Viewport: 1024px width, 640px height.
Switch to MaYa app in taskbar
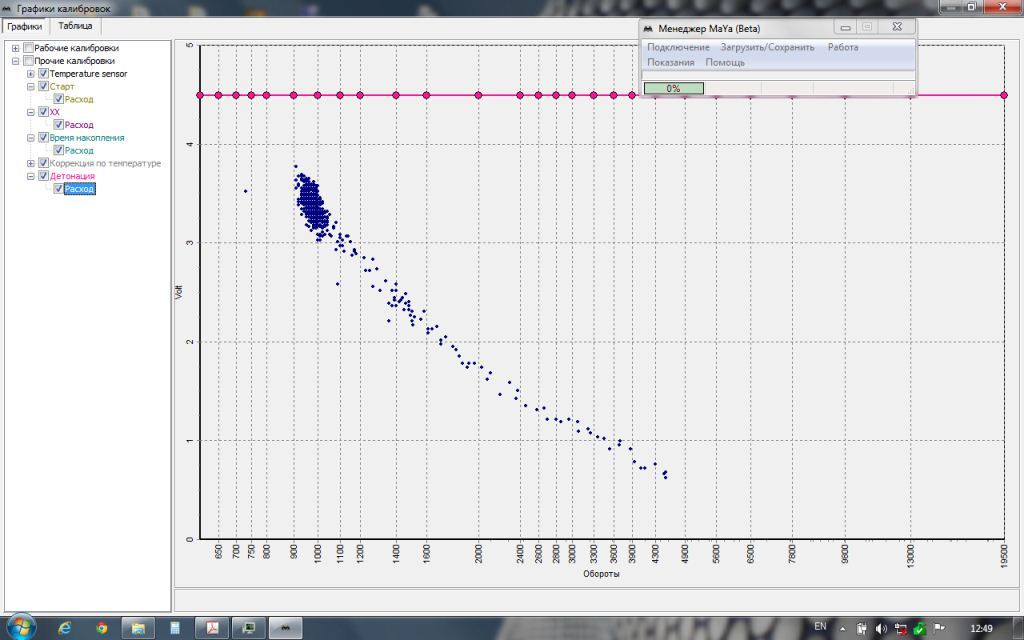(285, 628)
